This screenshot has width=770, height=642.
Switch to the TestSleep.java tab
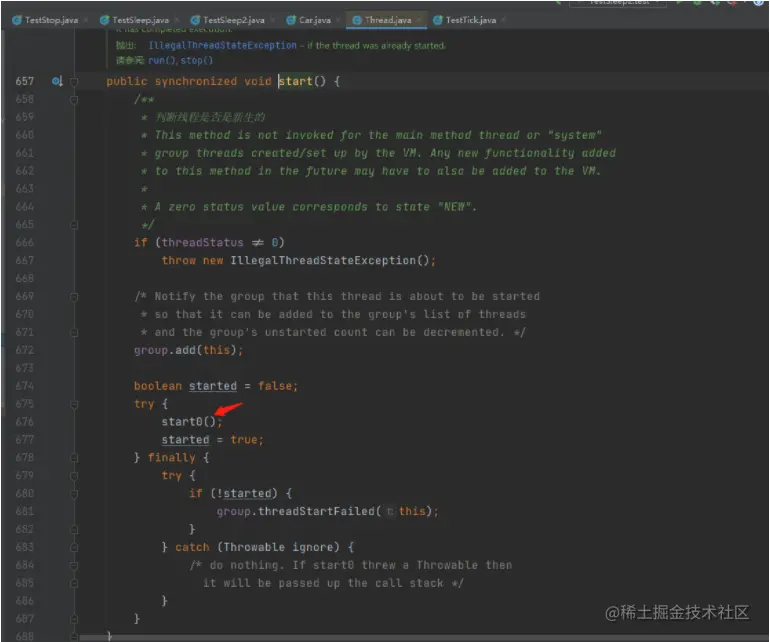coord(135,20)
